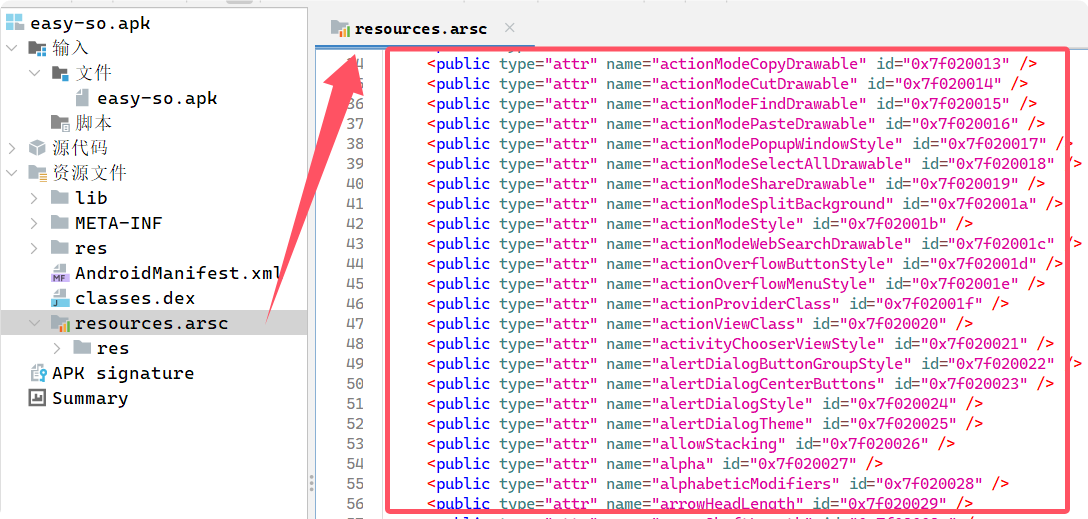Click the res folder icon under 资源文件
Image resolution: width=1088 pixels, height=519 pixels.
(60, 248)
